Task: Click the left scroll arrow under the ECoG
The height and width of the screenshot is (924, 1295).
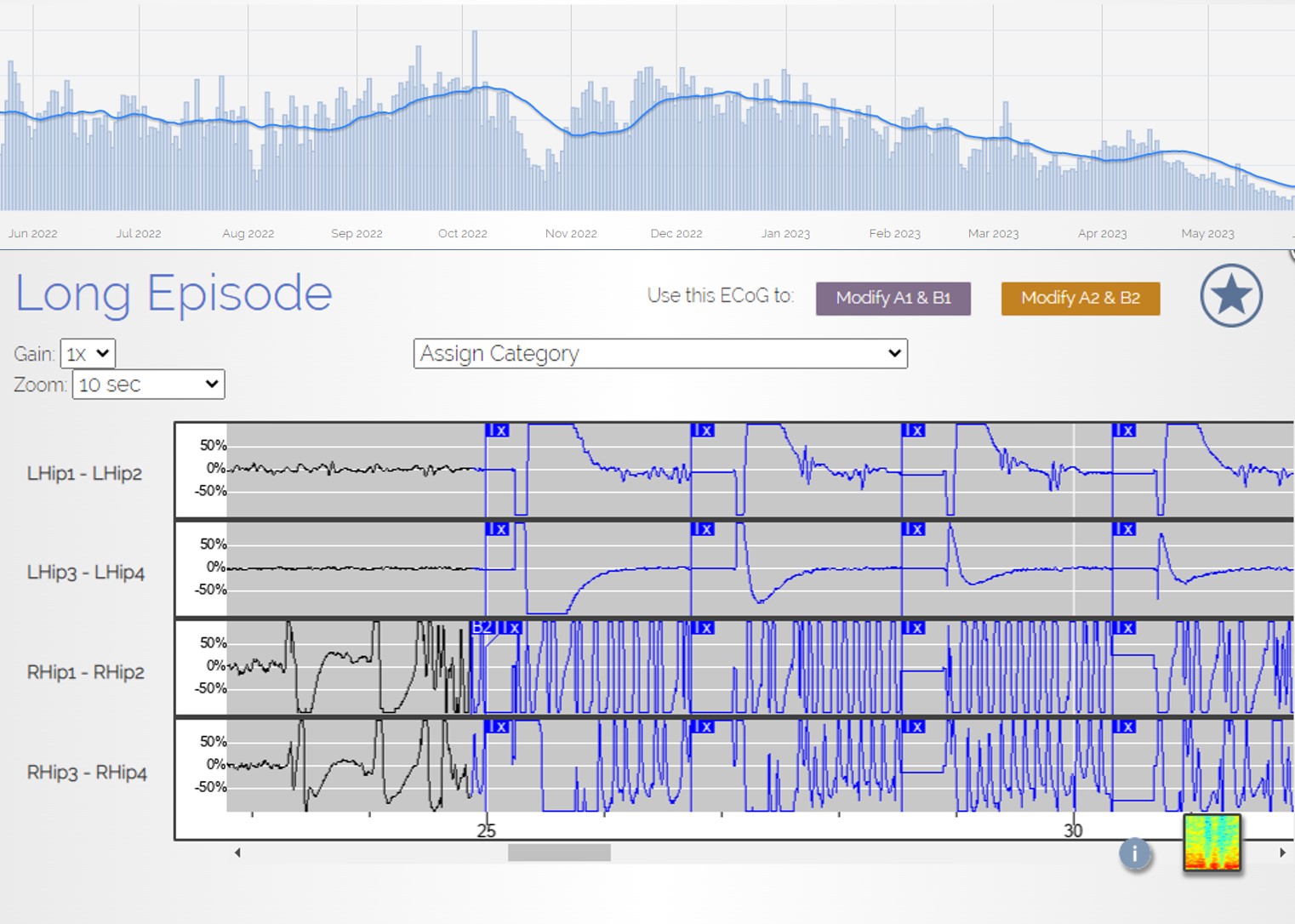Action: [237, 853]
